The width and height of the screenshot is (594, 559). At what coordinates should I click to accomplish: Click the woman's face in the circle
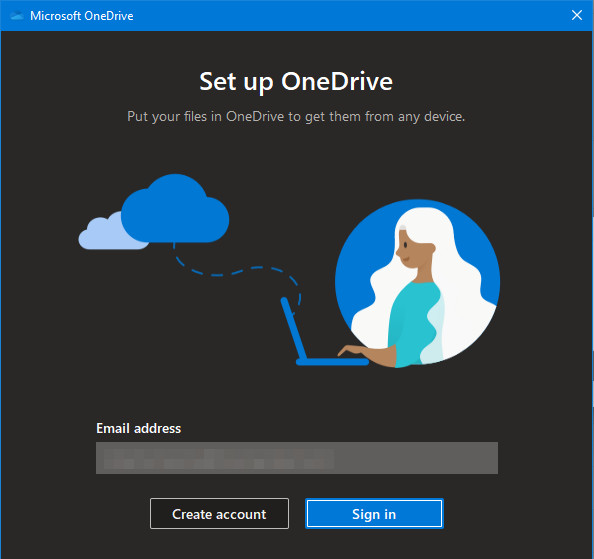coord(408,248)
